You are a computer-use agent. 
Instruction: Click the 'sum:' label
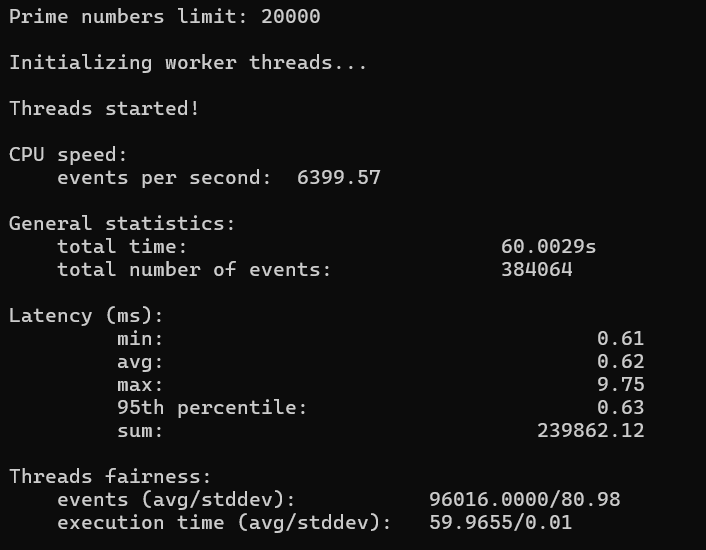[140, 431]
